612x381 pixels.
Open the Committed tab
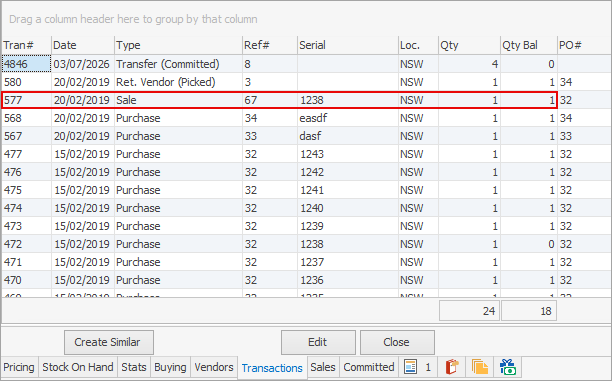[x=369, y=367]
